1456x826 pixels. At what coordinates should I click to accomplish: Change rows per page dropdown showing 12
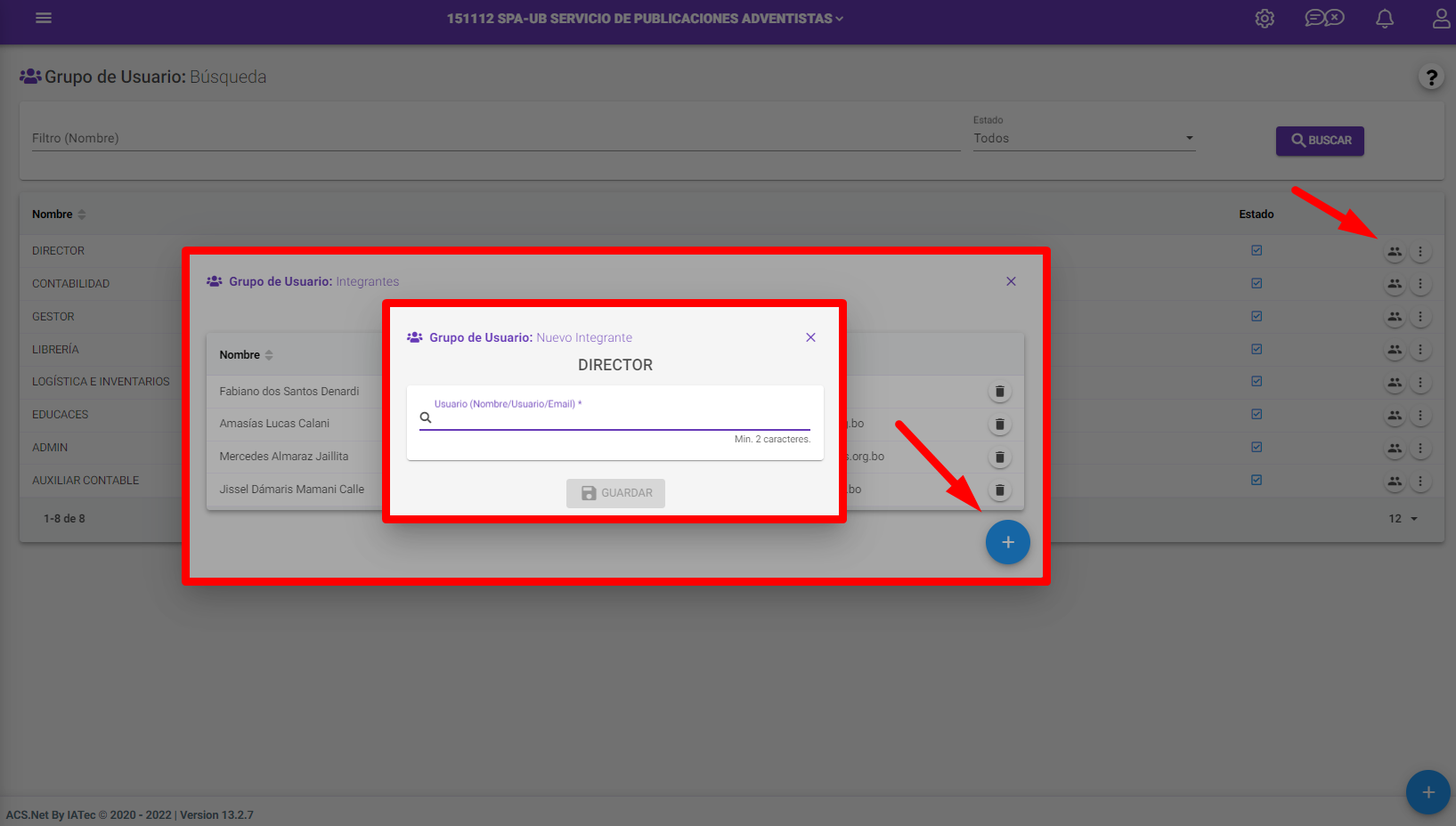click(1403, 519)
